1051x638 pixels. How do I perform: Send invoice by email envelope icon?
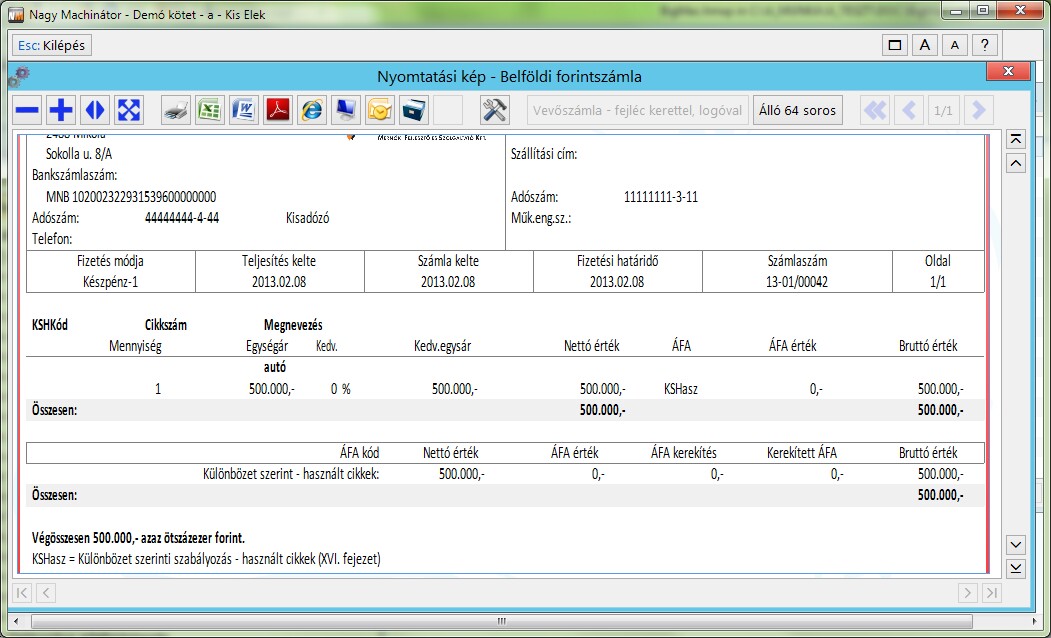click(x=380, y=110)
